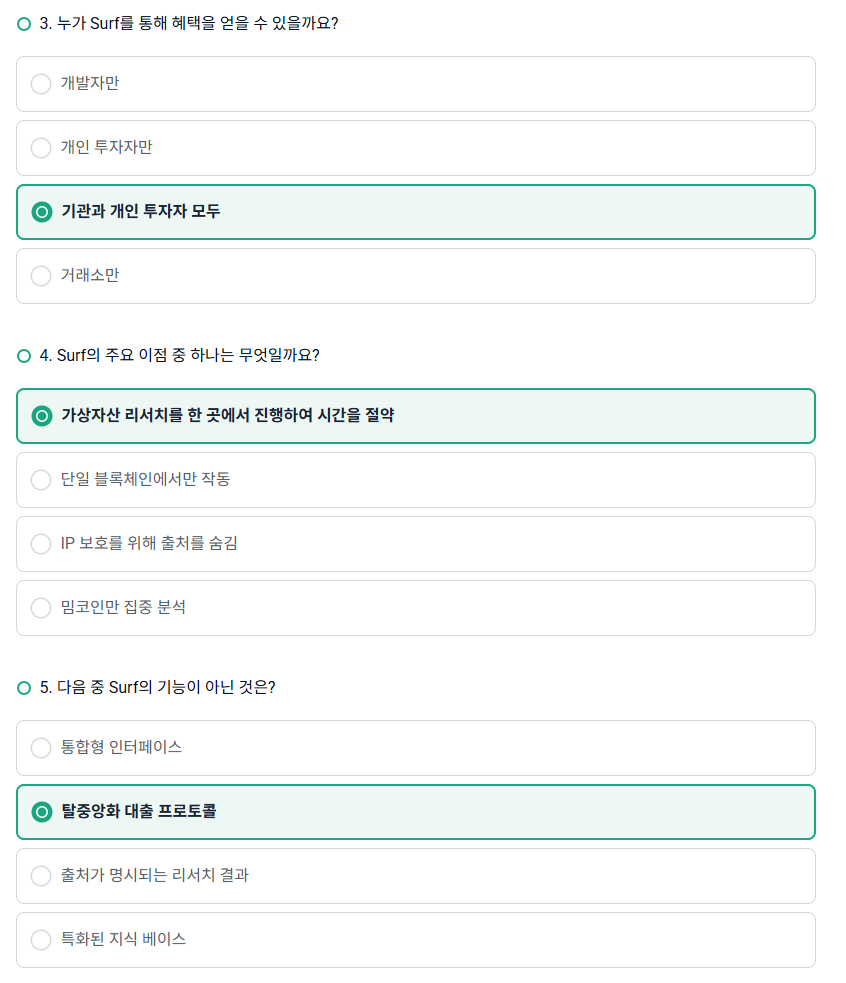846x983 pixels.
Task: Pick the '밈코인만 집중 분석' option
Action: (416, 608)
